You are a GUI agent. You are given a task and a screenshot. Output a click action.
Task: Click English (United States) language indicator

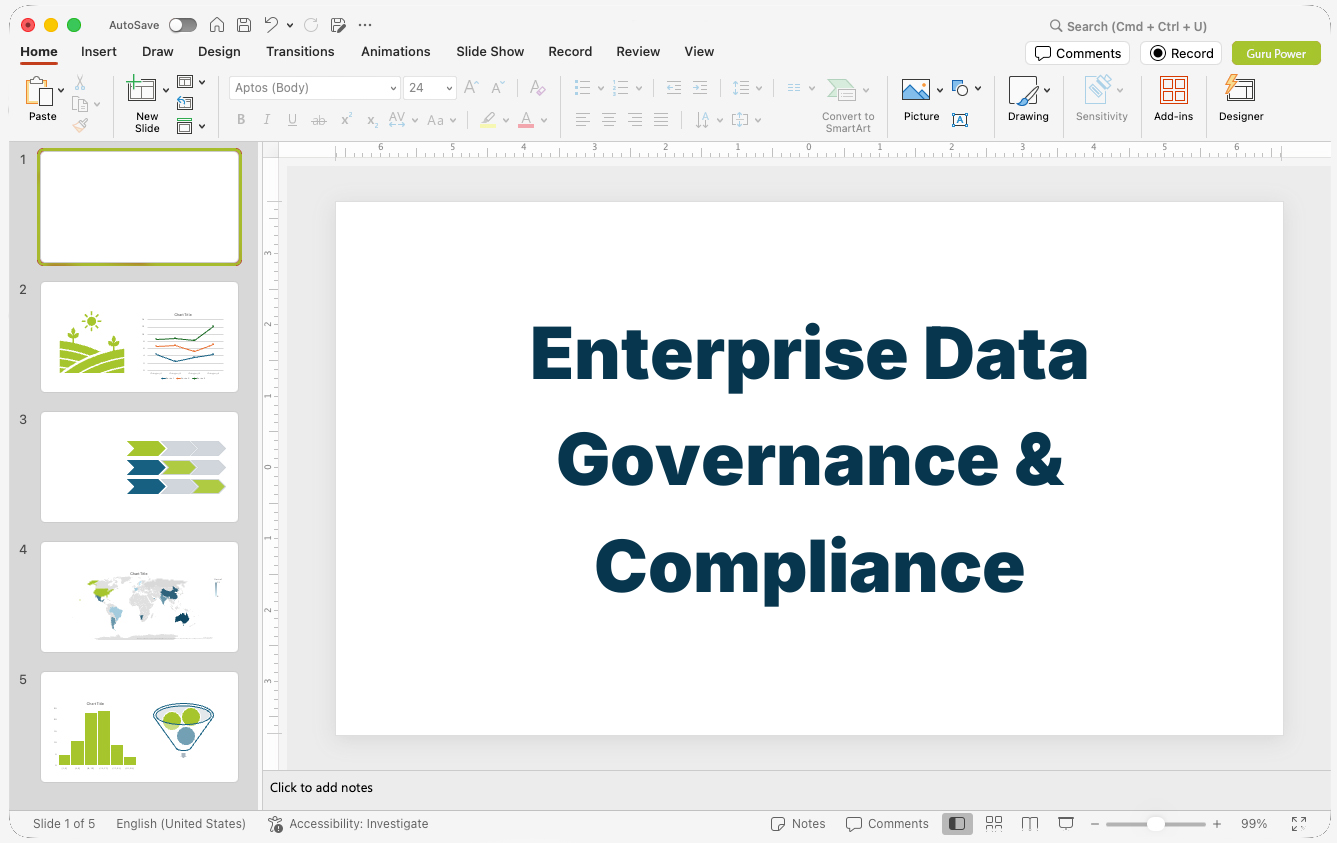[x=181, y=824]
